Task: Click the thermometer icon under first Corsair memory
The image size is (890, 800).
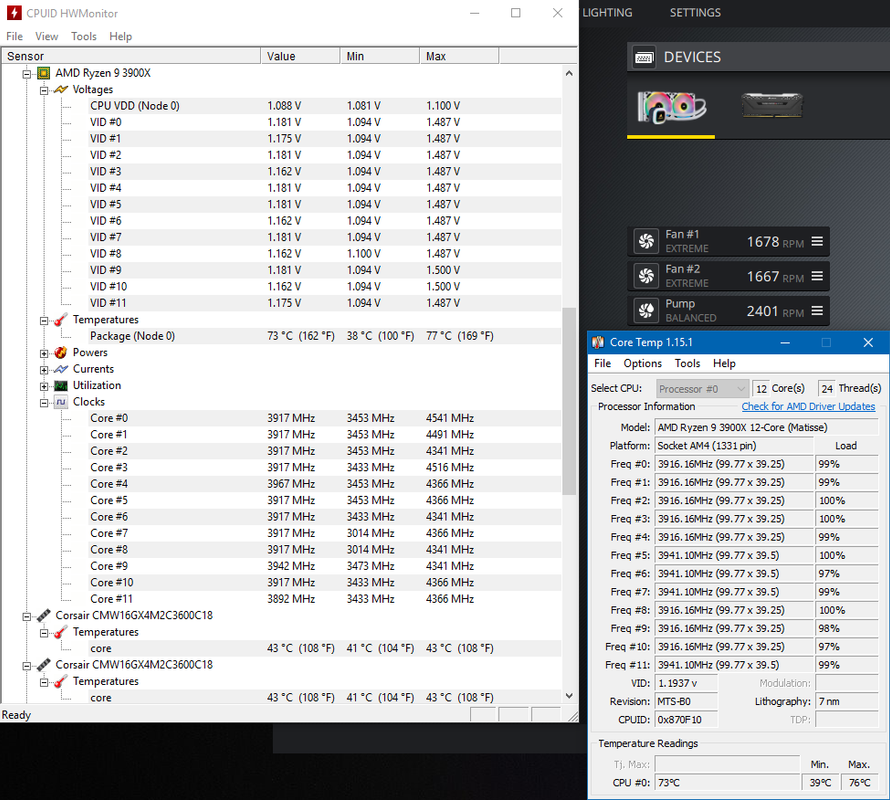Action: [x=61, y=632]
